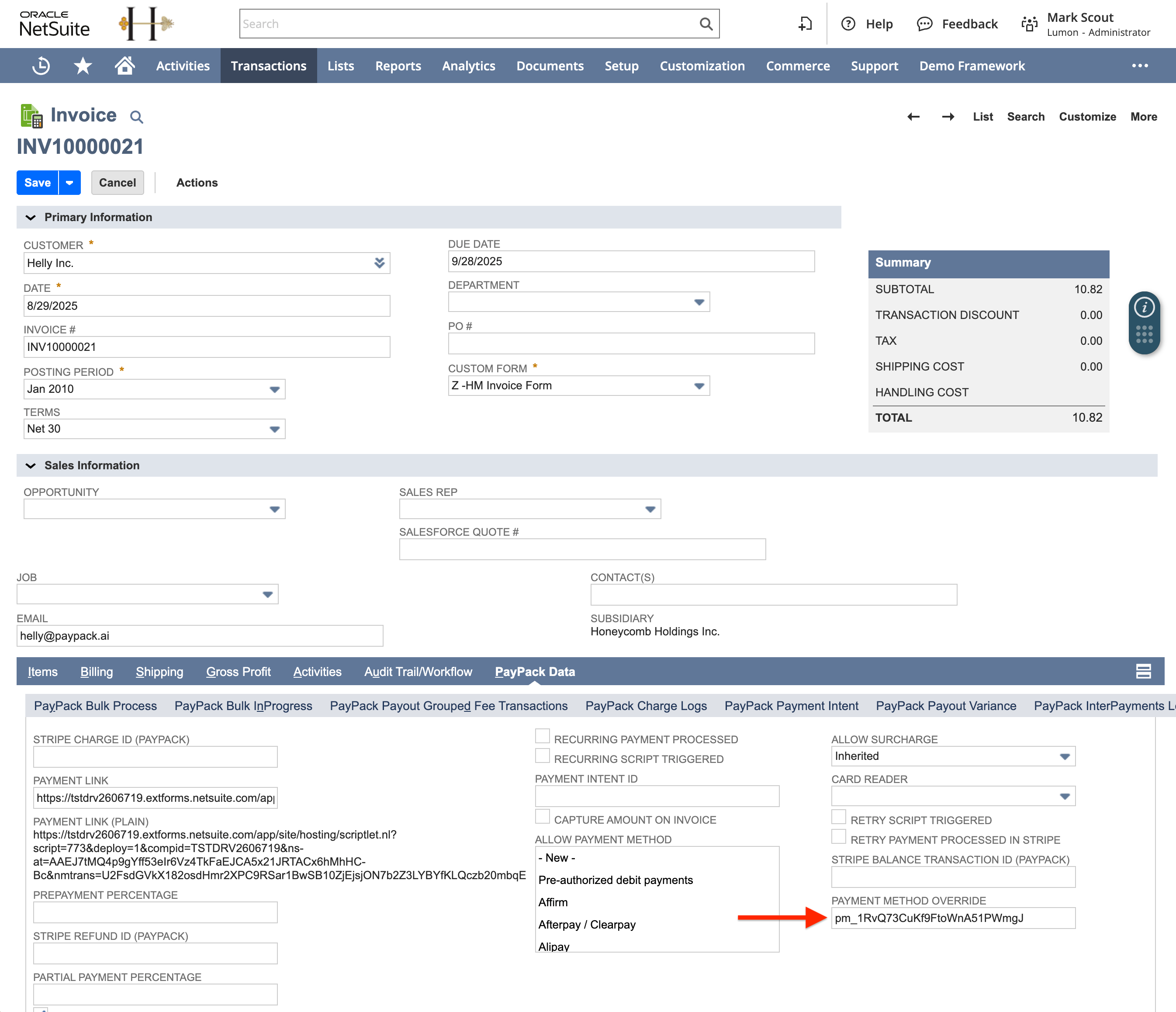Open Help via question mark icon
Image resolution: width=1176 pixels, height=1012 pixels.
pyautogui.click(x=848, y=24)
